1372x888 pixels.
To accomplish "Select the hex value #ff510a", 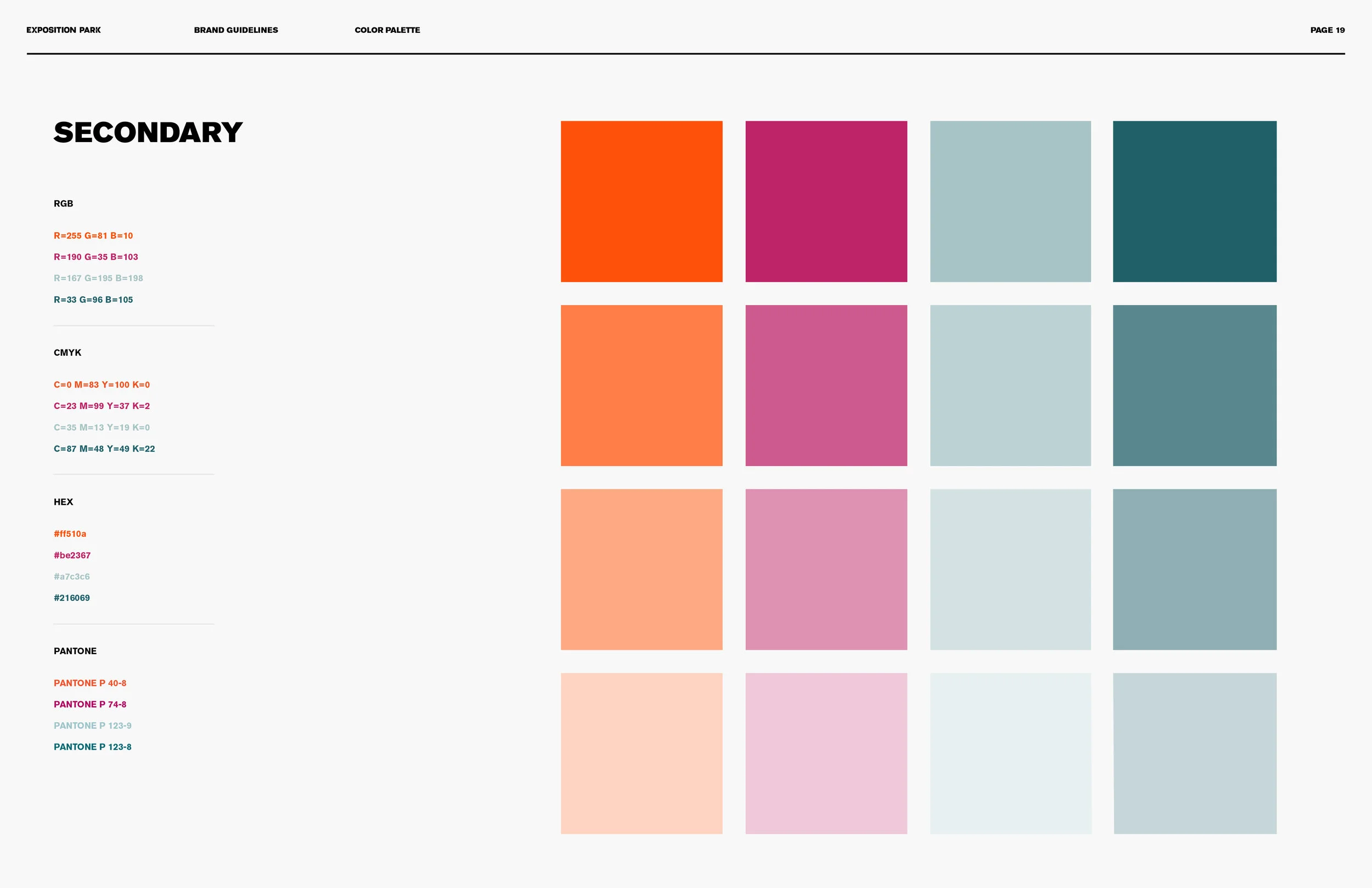I will point(70,534).
